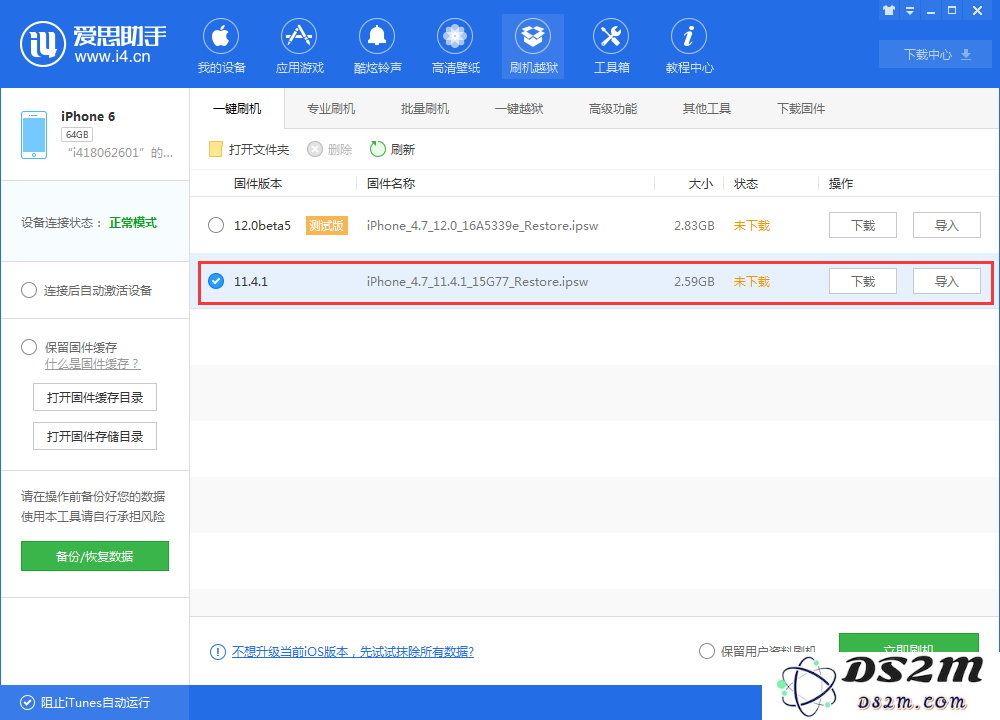Import firmware for 12.0beta5 row
This screenshot has height=720, width=1000.
click(x=946, y=225)
